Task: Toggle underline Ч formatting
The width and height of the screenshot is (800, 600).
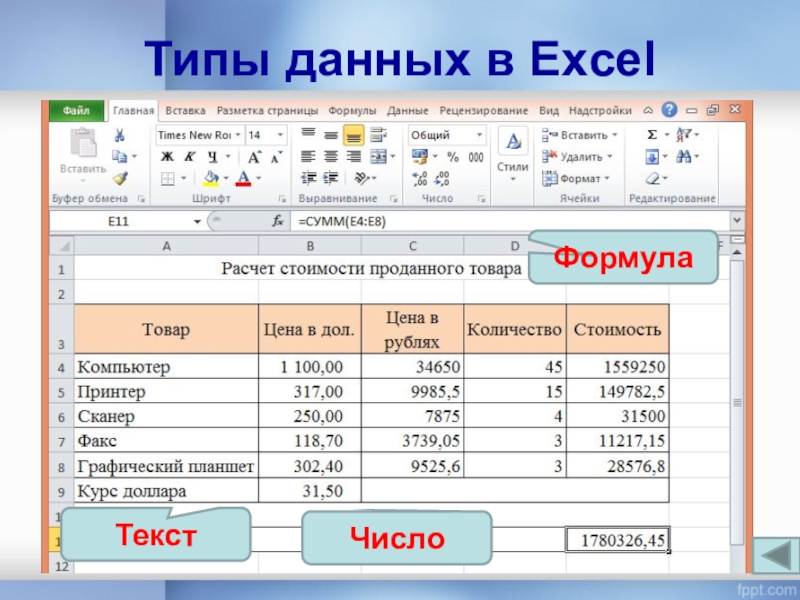Action: 213,157
